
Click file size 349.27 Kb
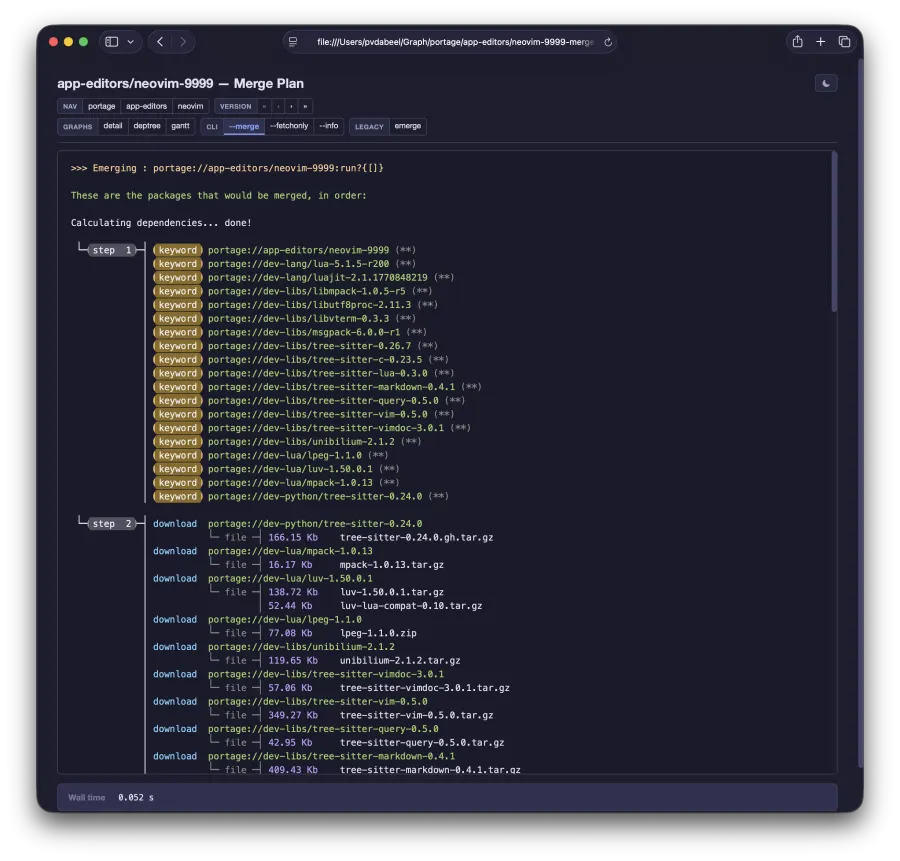tap(293, 716)
